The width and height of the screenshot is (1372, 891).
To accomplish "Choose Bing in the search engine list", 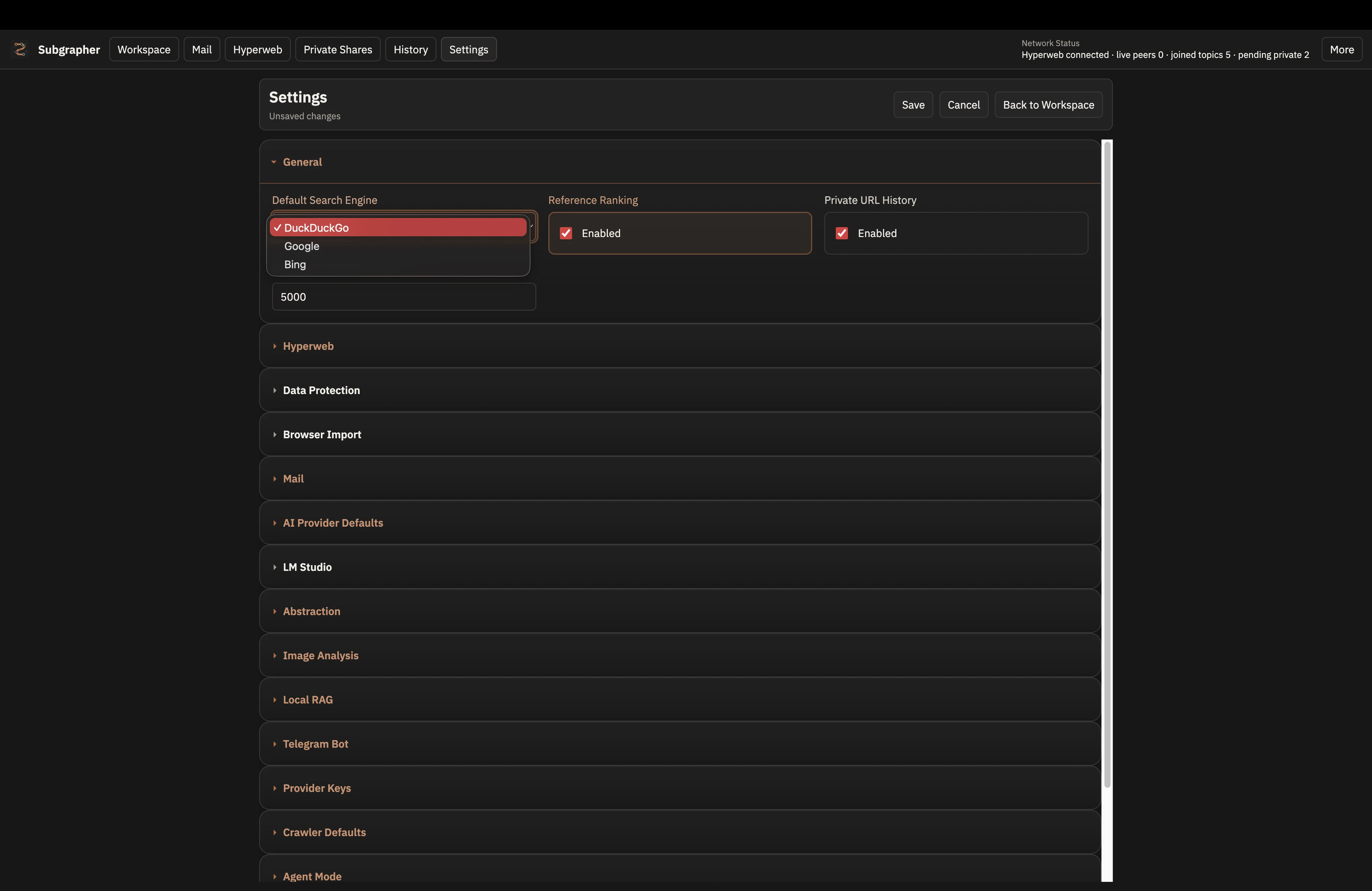I will pos(295,264).
